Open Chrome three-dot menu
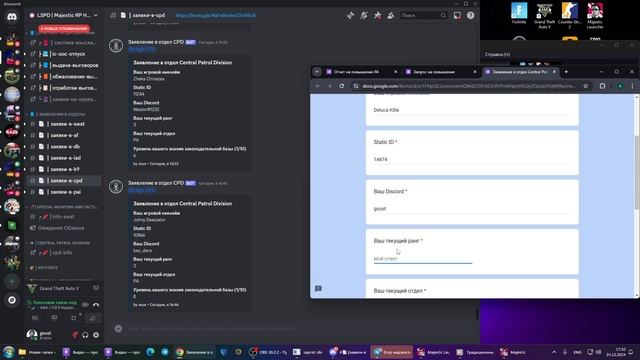Viewport: 640px width, 360px height. pos(632,86)
